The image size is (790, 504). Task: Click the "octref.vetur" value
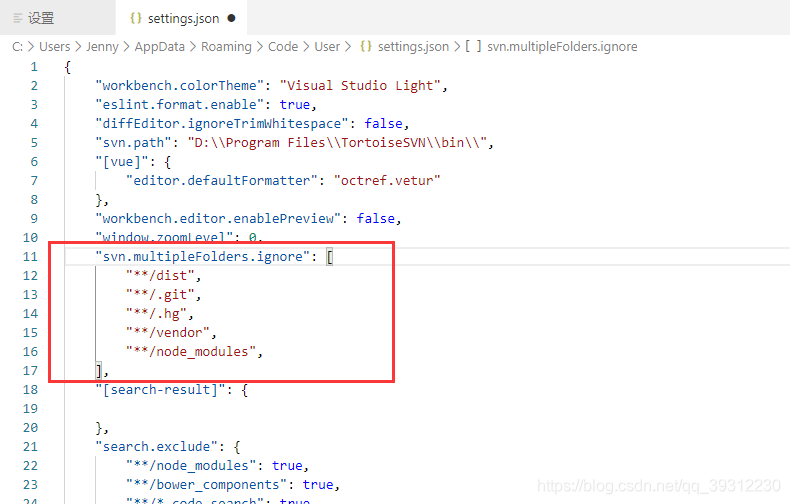click(387, 181)
